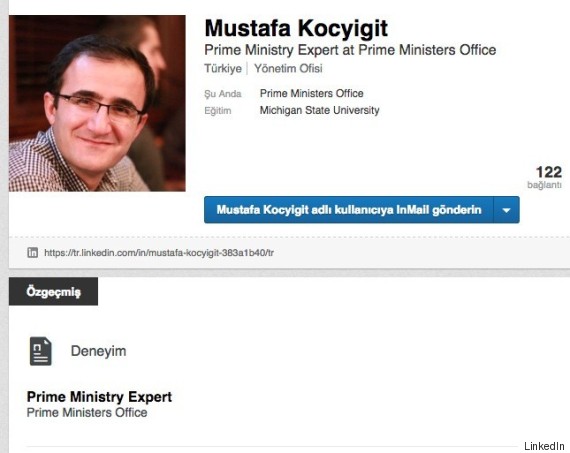Screen dimensions: 570x453
Task: Click the Şu Anda label
Action: [222, 94]
